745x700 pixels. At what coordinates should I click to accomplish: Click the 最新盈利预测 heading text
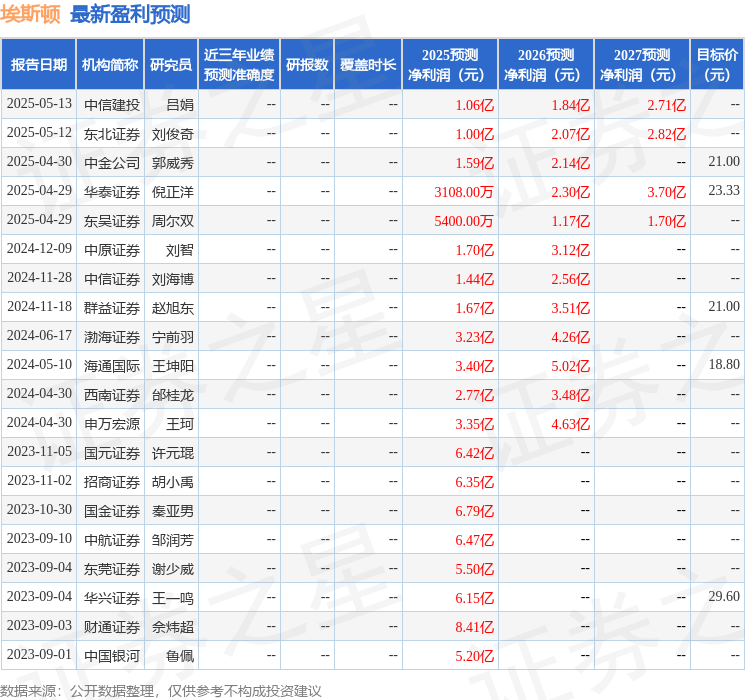pyautogui.click(x=130, y=14)
